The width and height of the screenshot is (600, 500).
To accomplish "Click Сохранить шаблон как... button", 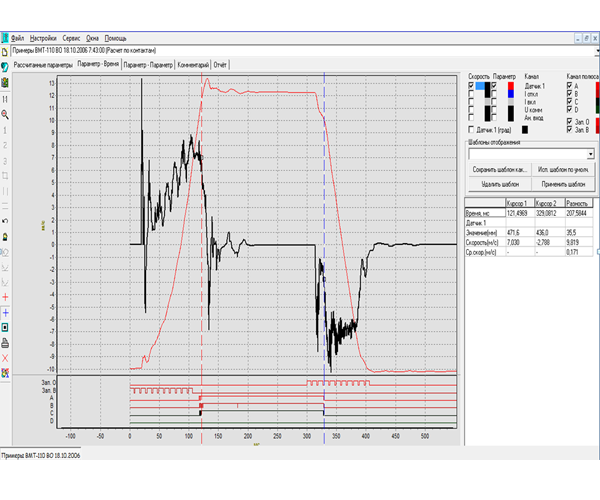I will [500, 169].
